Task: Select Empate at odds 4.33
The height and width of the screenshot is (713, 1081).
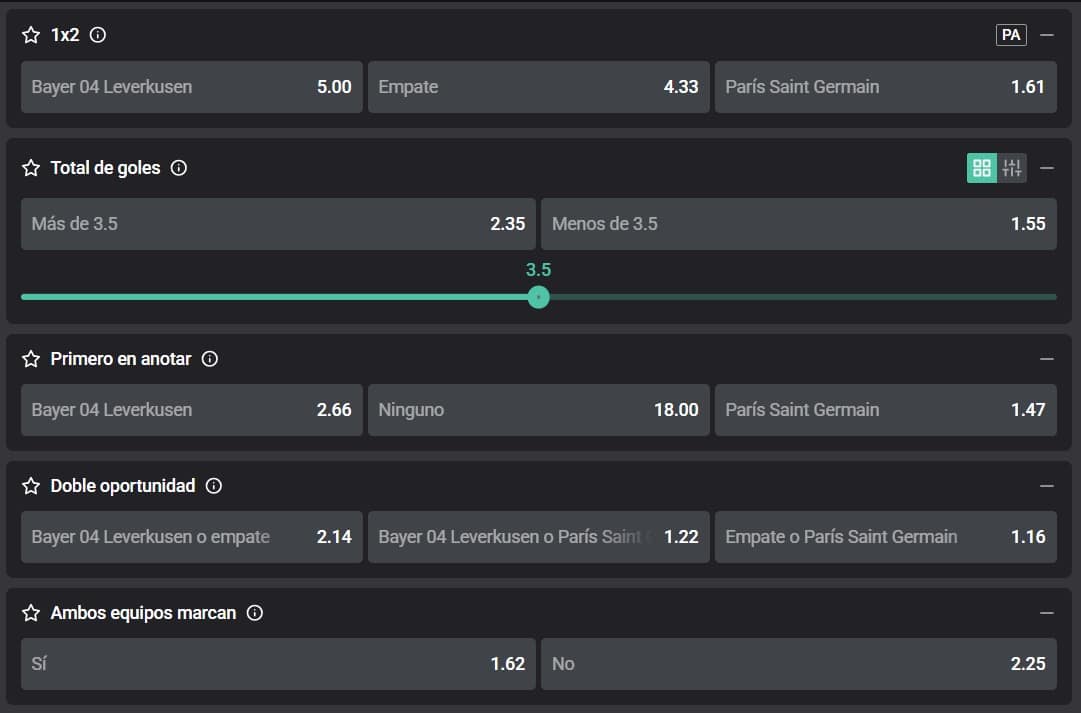Action: (x=538, y=87)
